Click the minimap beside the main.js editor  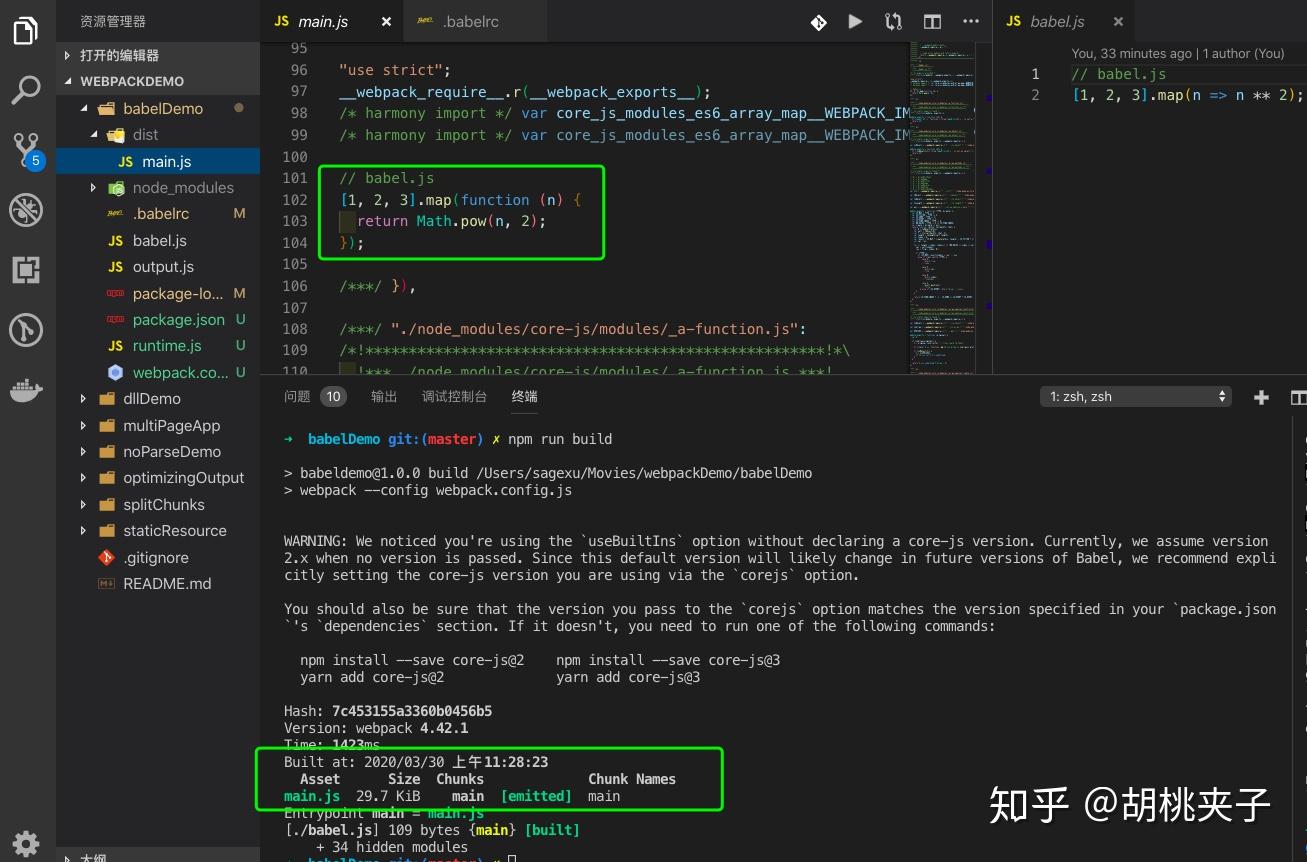(940, 200)
